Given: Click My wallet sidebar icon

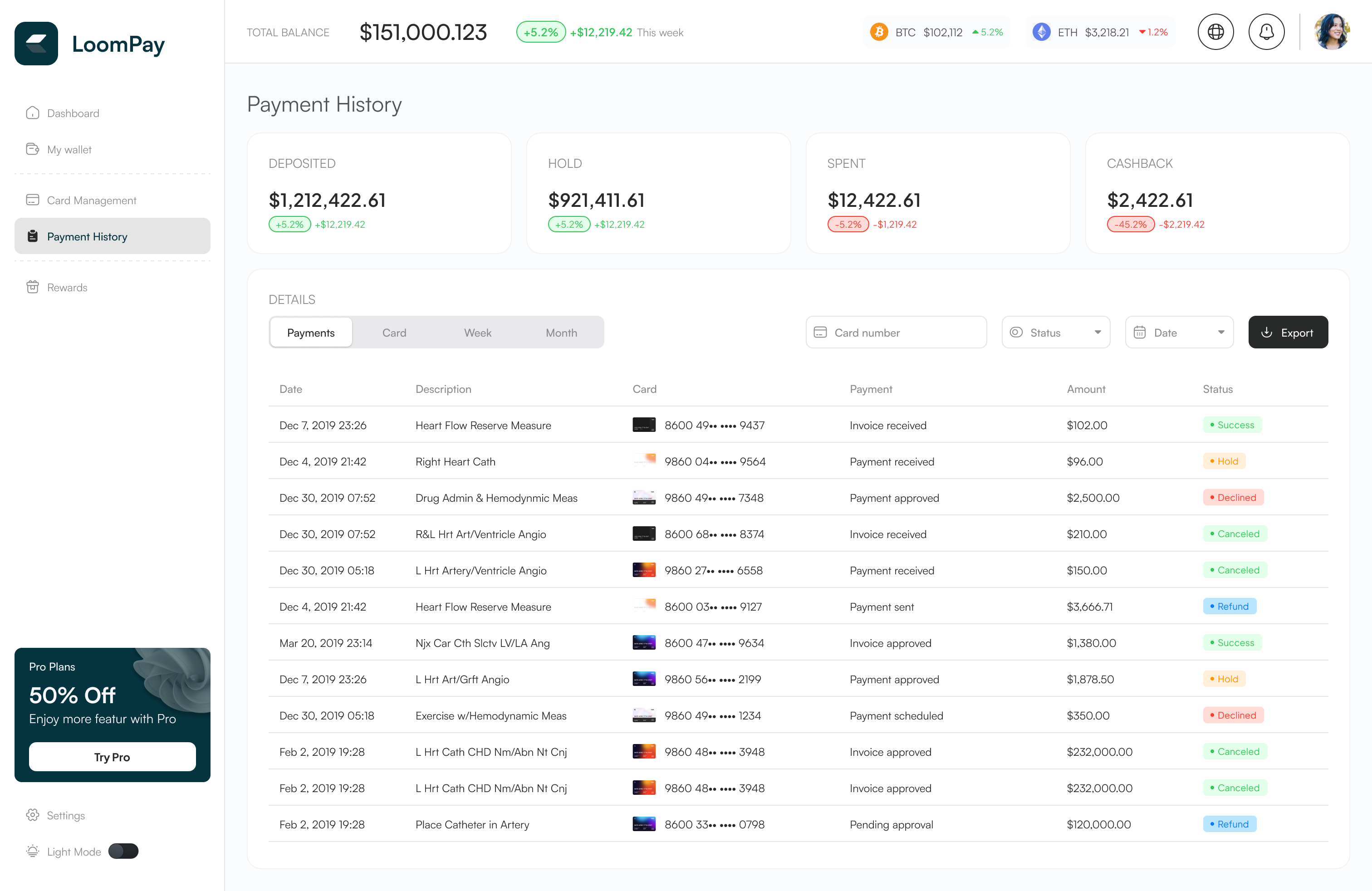Looking at the screenshot, I should tap(33, 149).
